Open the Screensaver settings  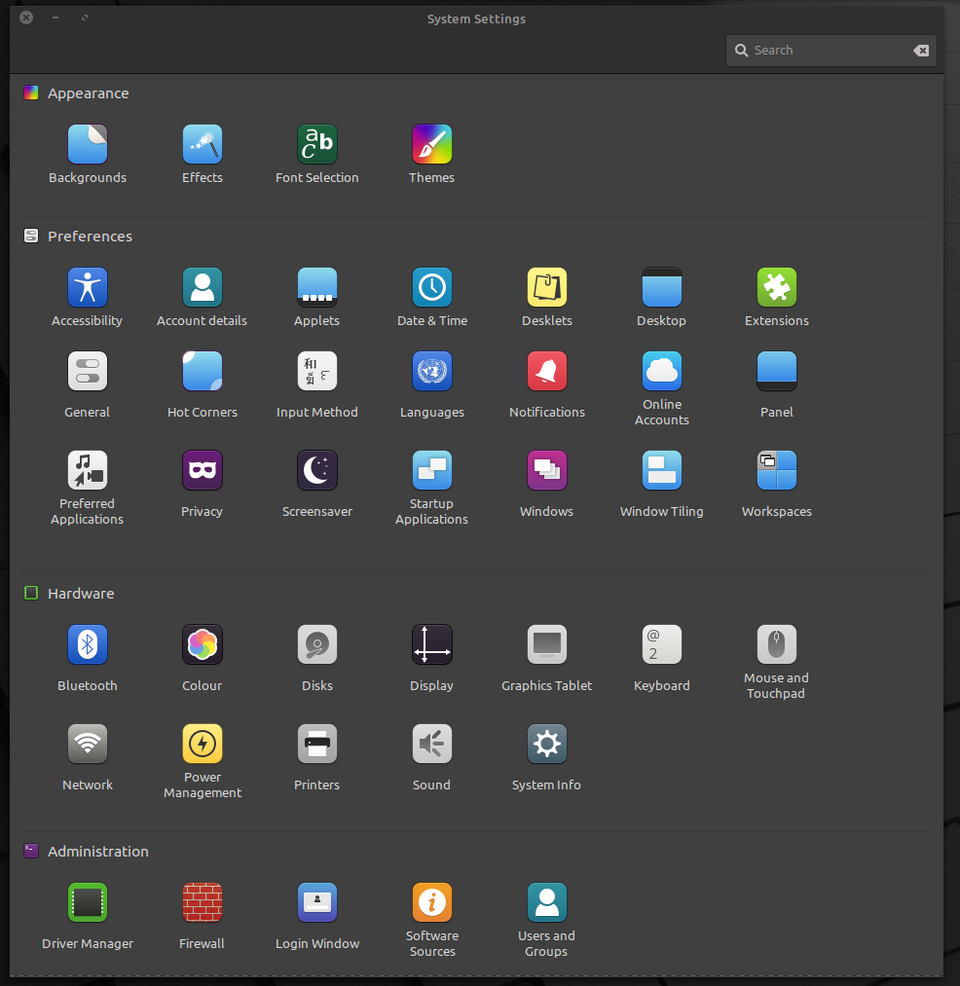[317, 471]
